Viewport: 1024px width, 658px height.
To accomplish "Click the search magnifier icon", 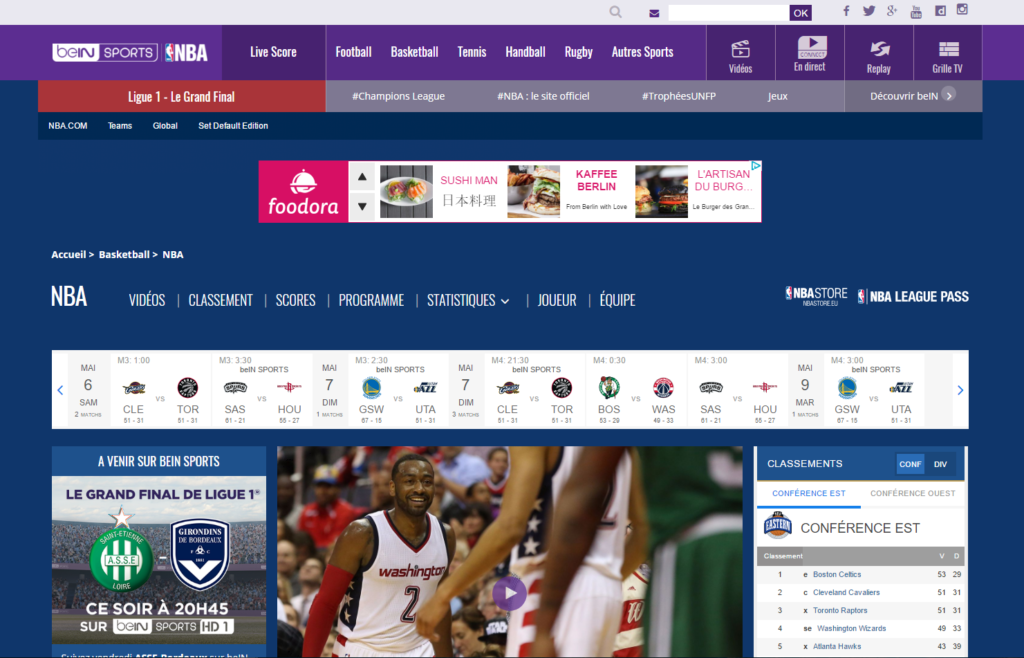I will [x=614, y=11].
